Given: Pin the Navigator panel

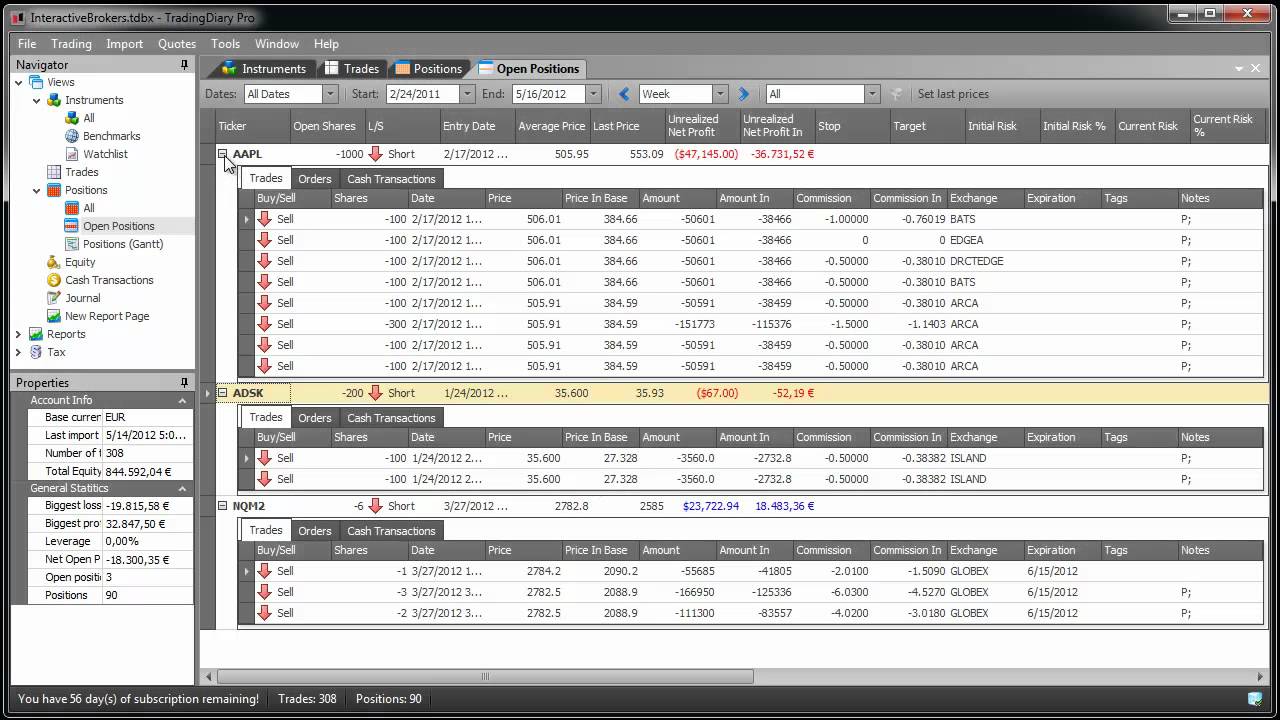Looking at the screenshot, I should (x=184, y=65).
